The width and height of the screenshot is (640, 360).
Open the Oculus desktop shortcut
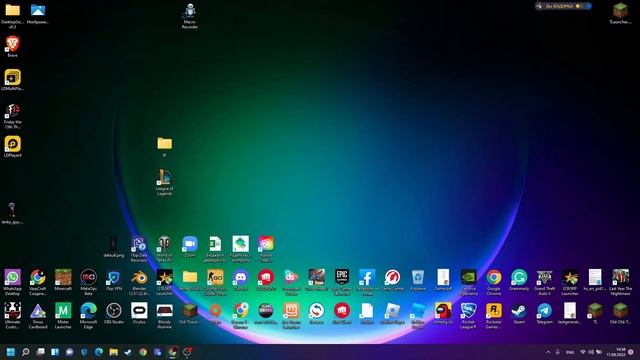click(139, 312)
